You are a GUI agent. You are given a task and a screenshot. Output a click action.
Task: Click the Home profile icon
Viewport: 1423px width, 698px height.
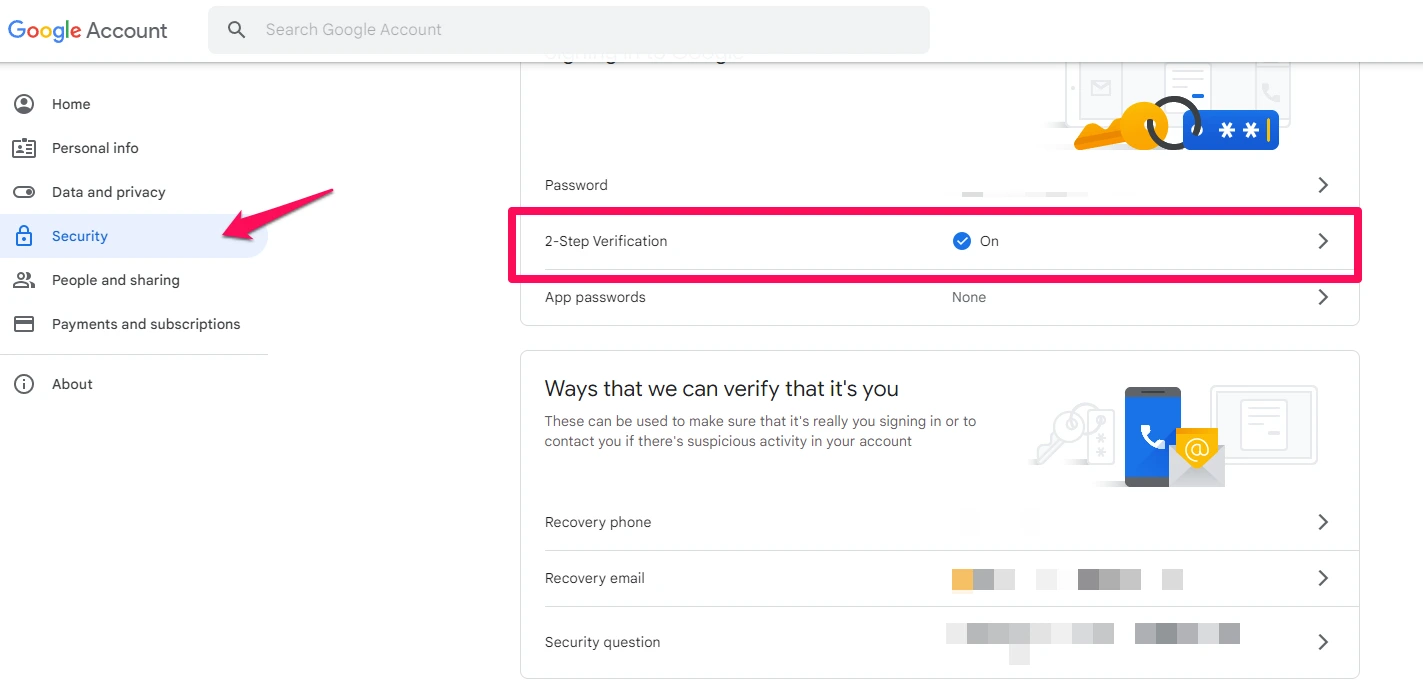coord(23,104)
